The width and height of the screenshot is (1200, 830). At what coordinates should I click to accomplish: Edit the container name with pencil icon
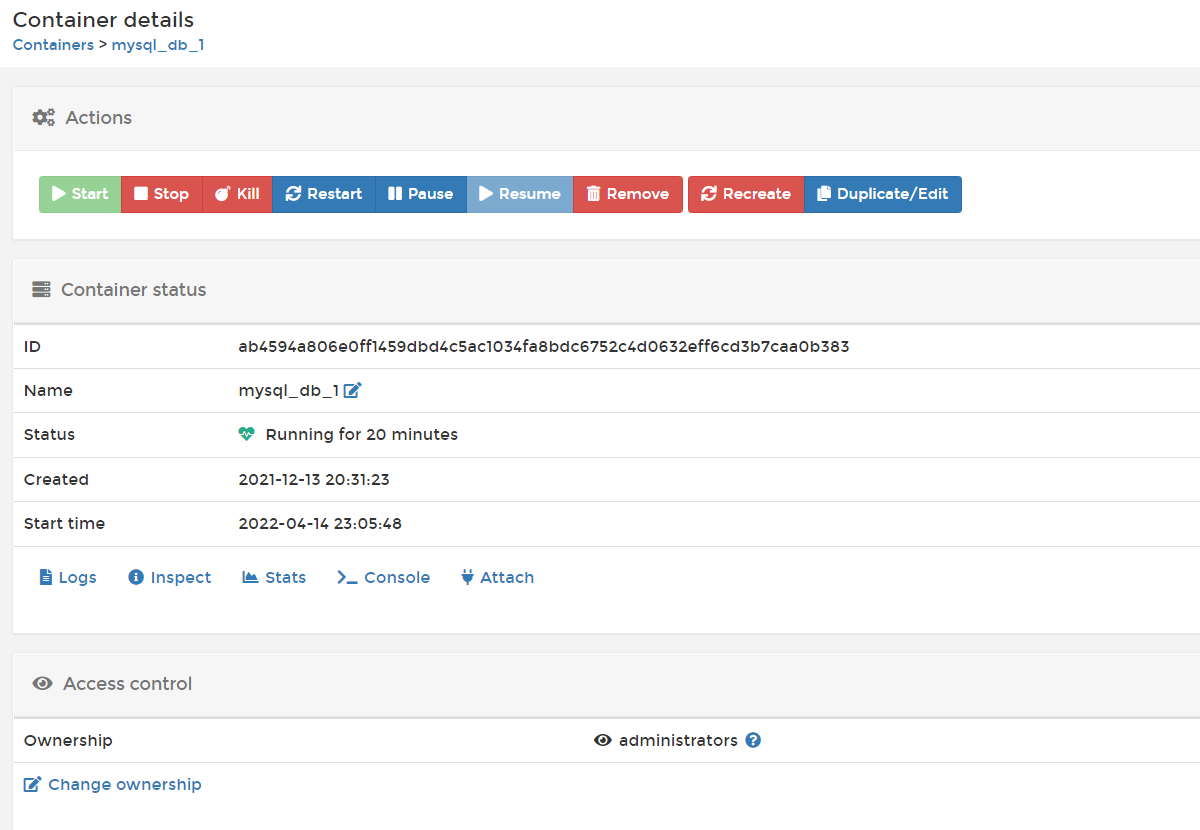352,390
